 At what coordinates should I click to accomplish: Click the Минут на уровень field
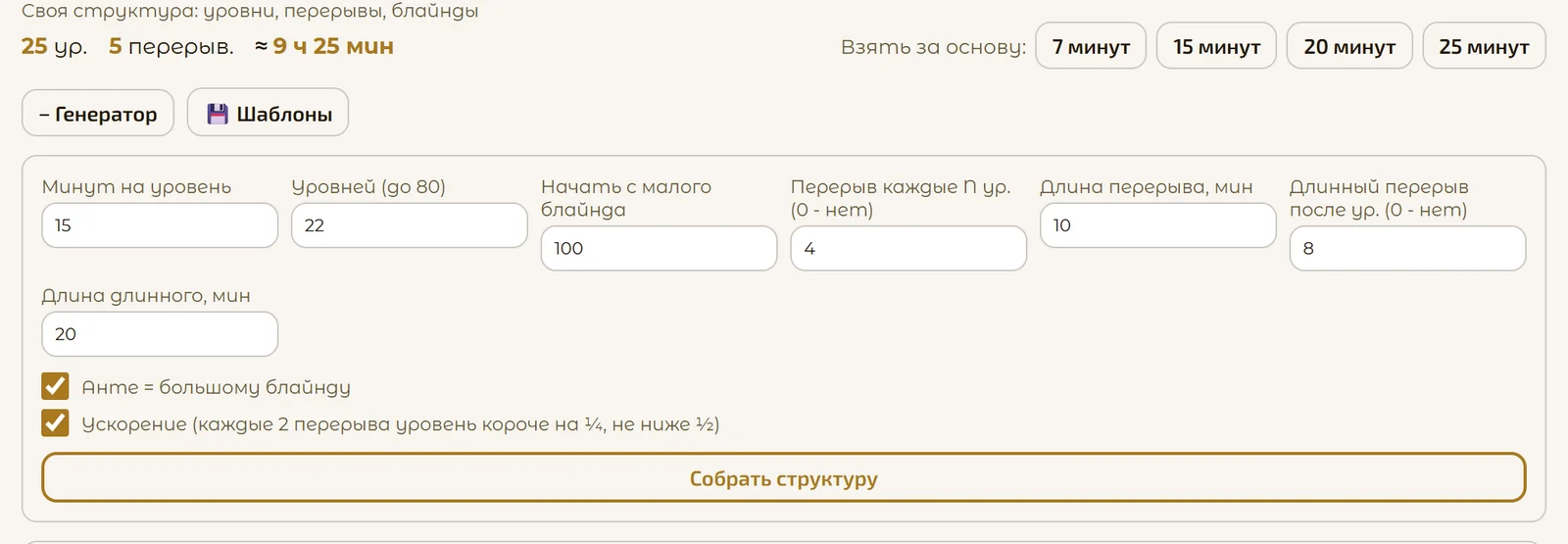(x=160, y=225)
